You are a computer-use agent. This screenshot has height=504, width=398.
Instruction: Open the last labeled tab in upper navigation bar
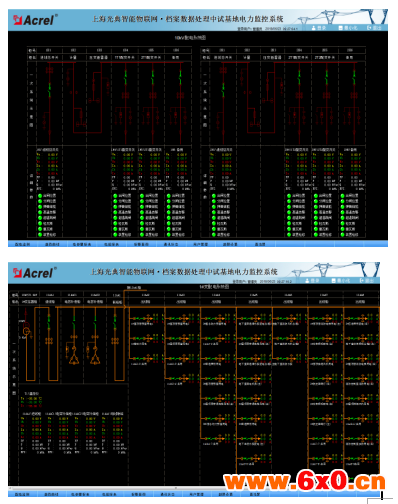pyautogui.click(x=260, y=244)
